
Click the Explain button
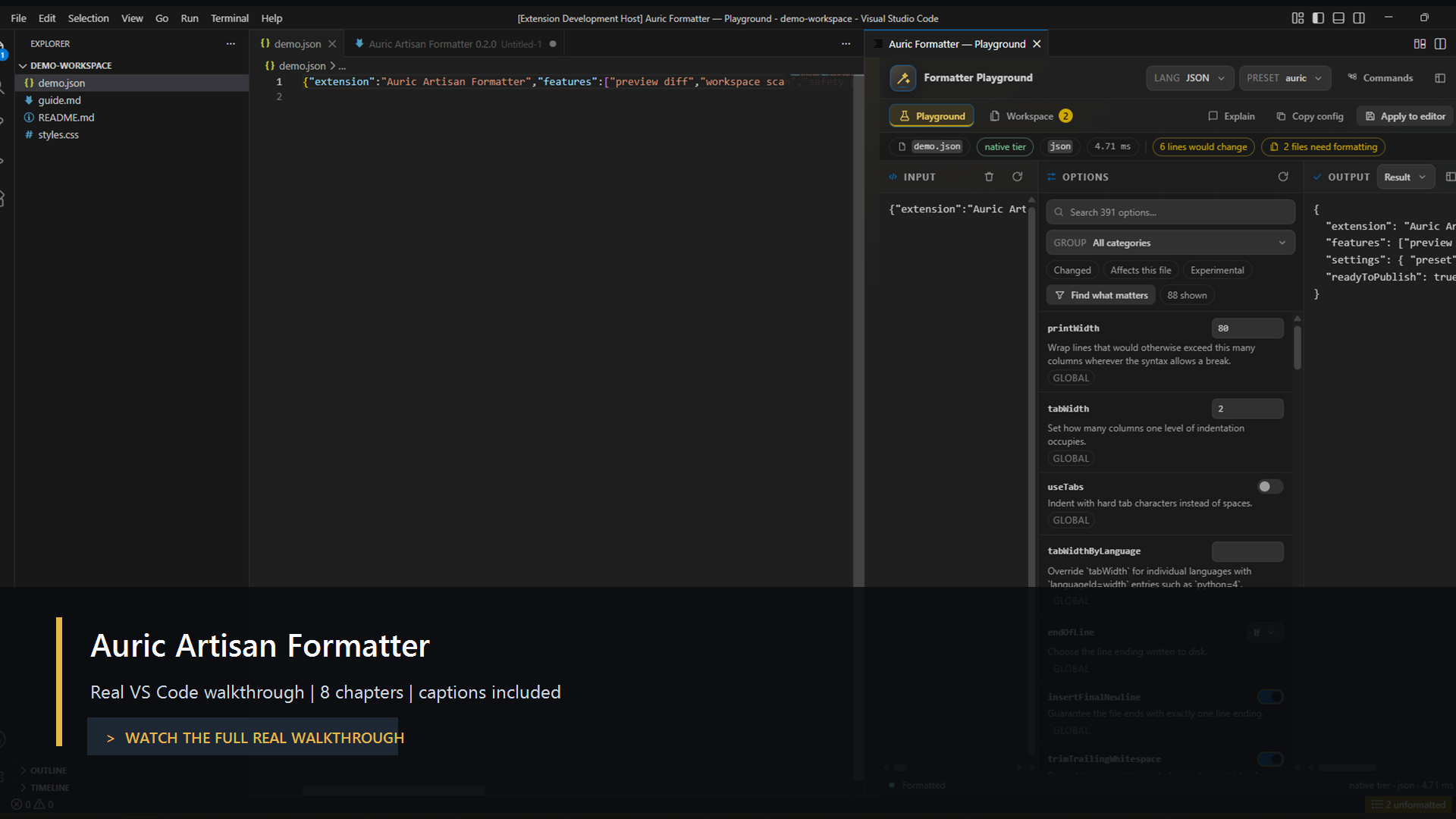coord(1232,116)
